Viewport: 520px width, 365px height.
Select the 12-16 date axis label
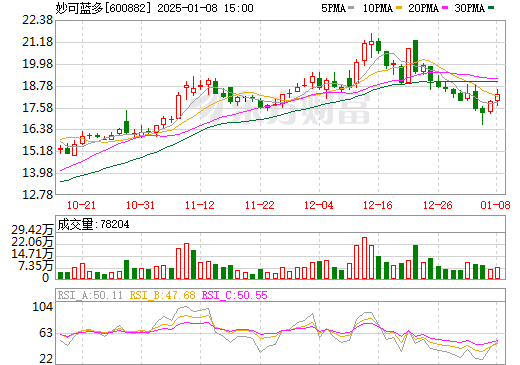378,205
